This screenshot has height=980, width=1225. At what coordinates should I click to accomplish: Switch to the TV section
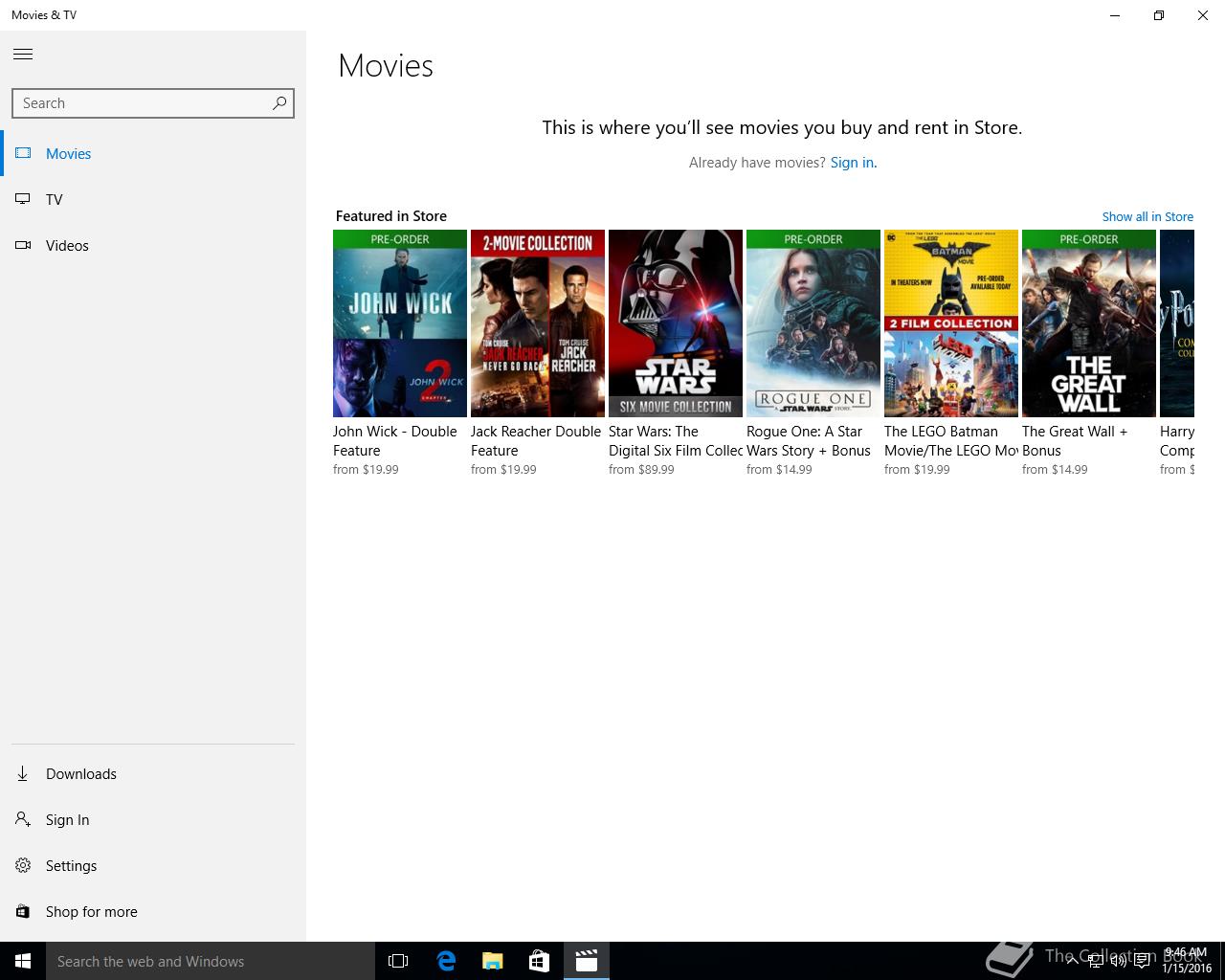153,199
